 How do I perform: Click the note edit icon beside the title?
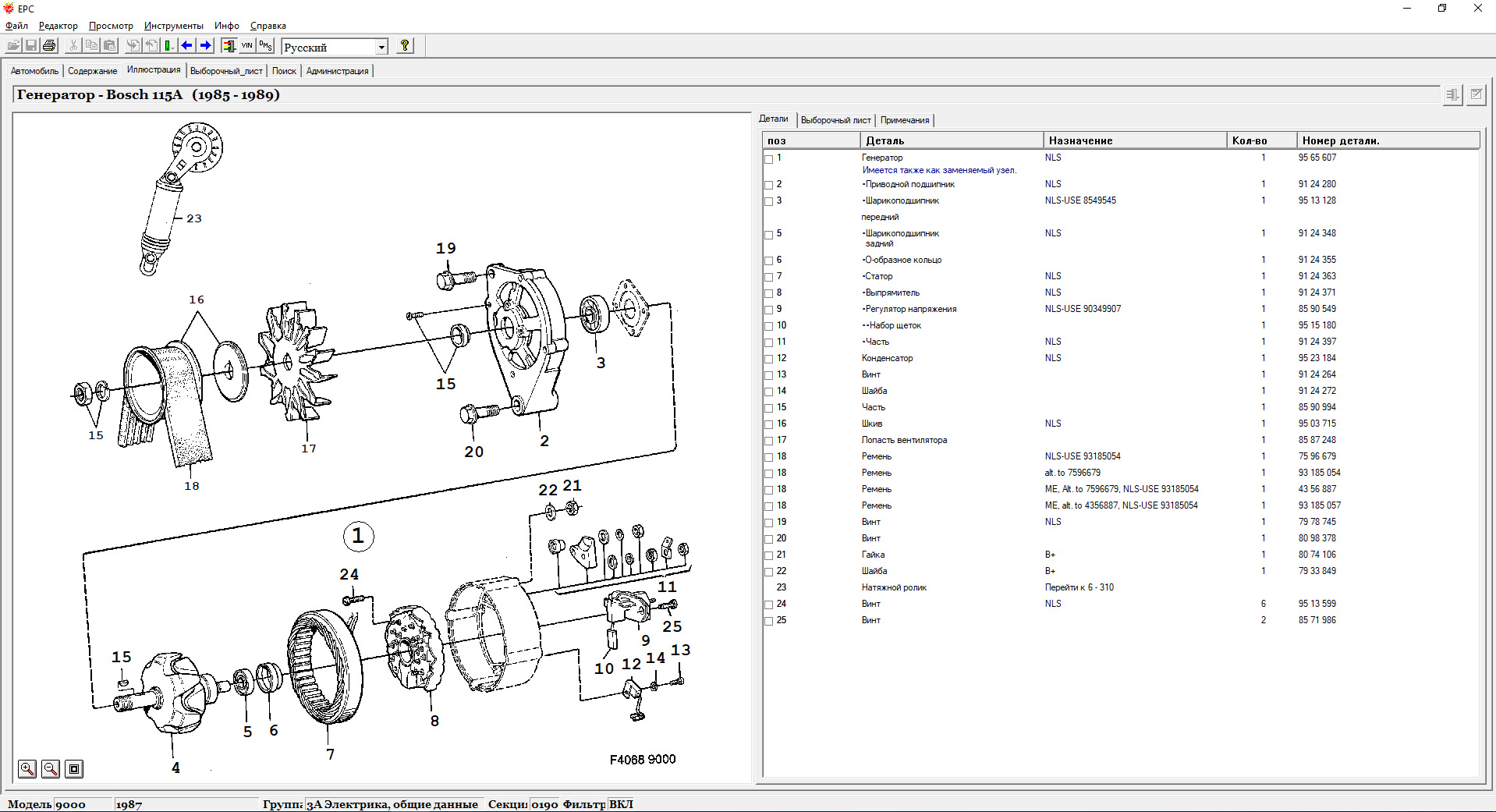click(x=1476, y=95)
